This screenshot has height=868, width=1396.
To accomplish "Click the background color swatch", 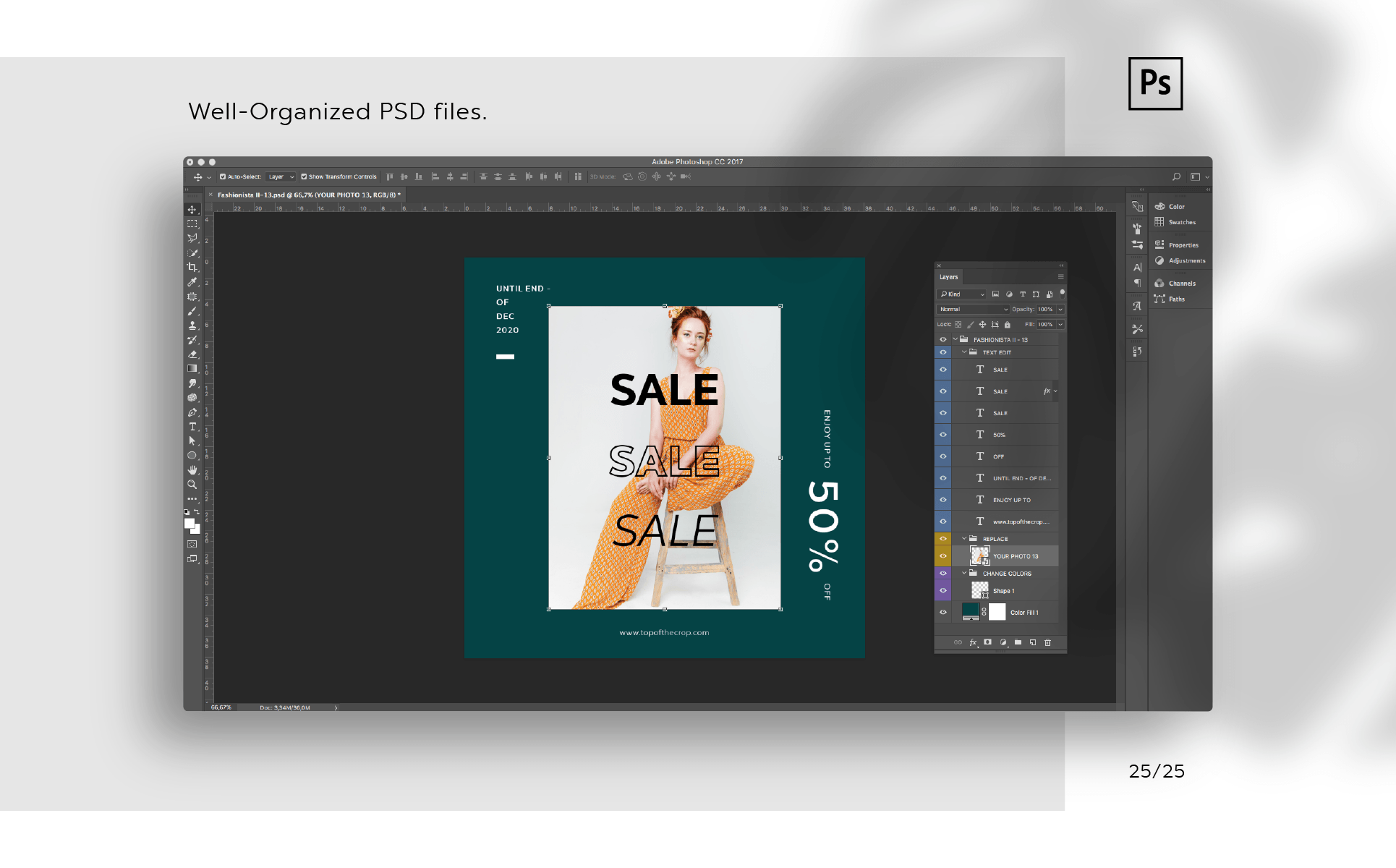I will pos(197,530).
